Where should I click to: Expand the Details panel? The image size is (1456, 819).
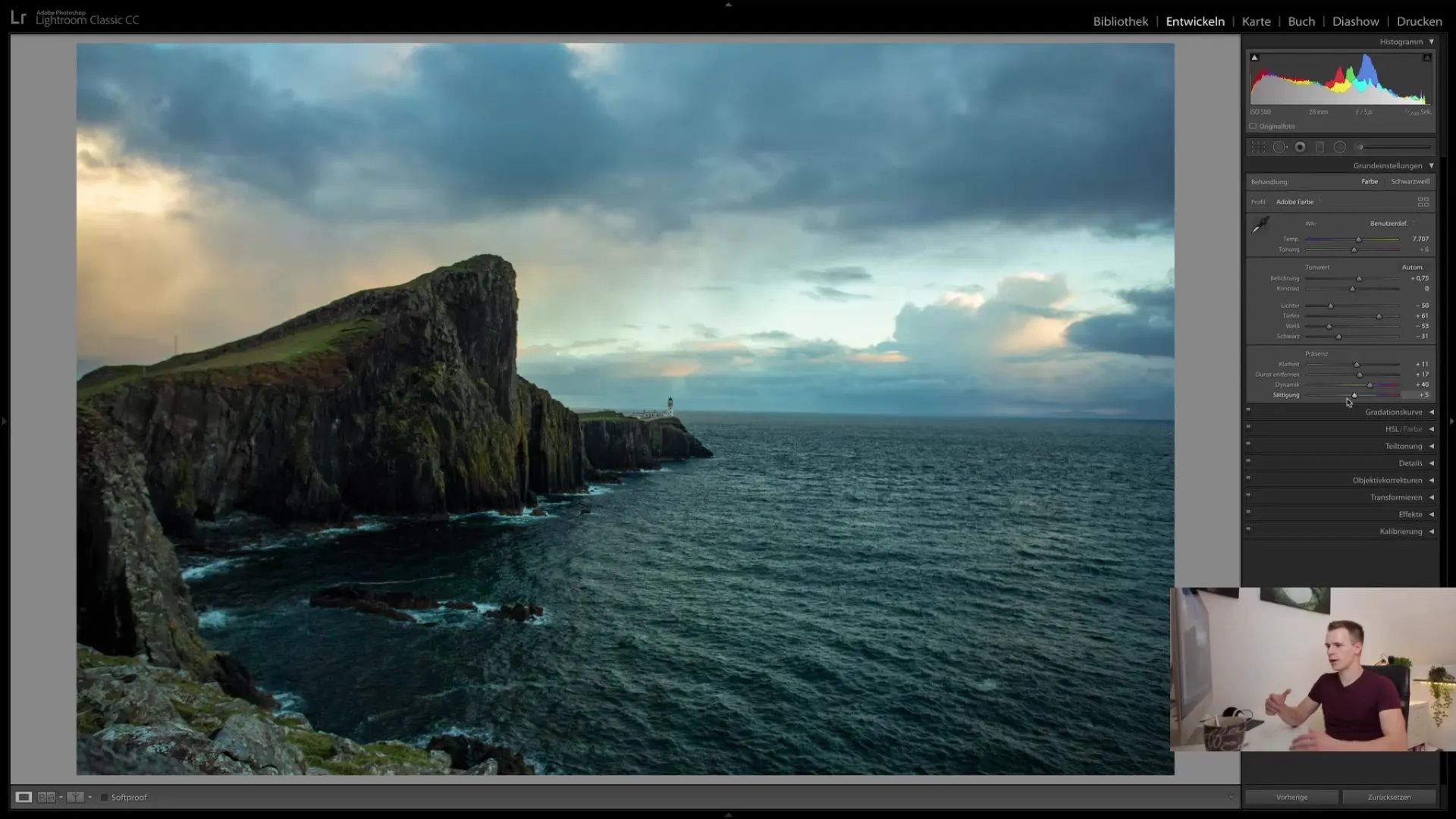pos(1432,463)
